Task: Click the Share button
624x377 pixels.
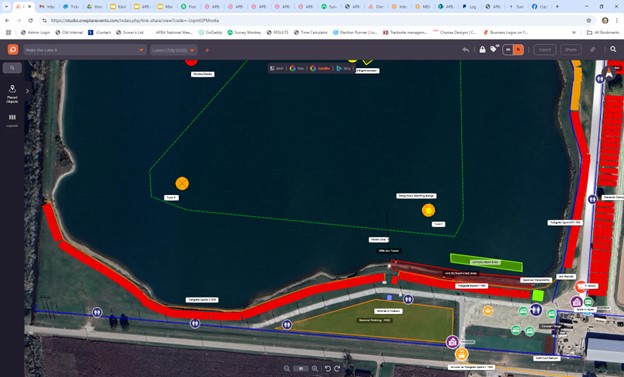Action: pos(571,50)
